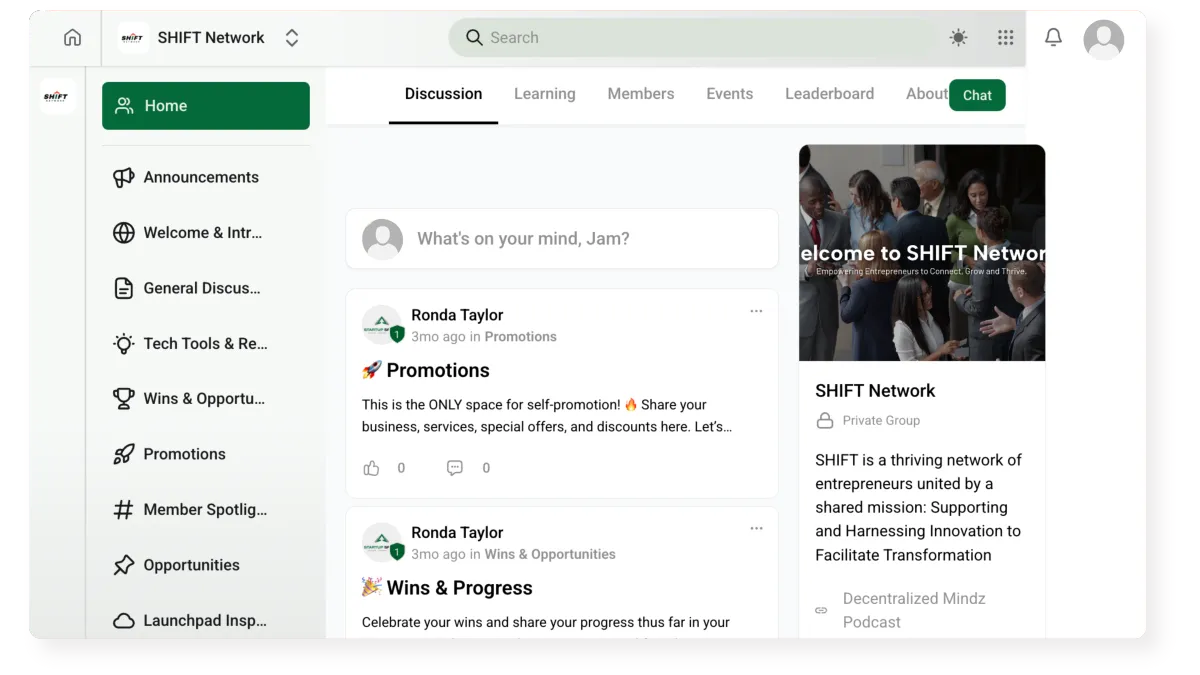
Task: Click Private Group lock icon
Action: [x=825, y=421]
